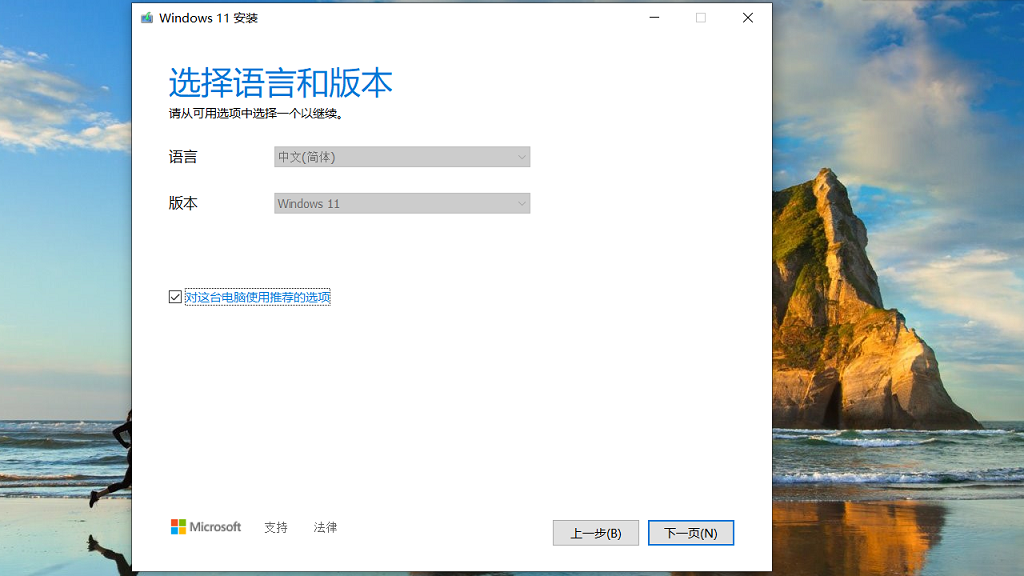Click the maximize icon on the window
The height and width of the screenshot is (576, 1024).
(x=701, y=17)
